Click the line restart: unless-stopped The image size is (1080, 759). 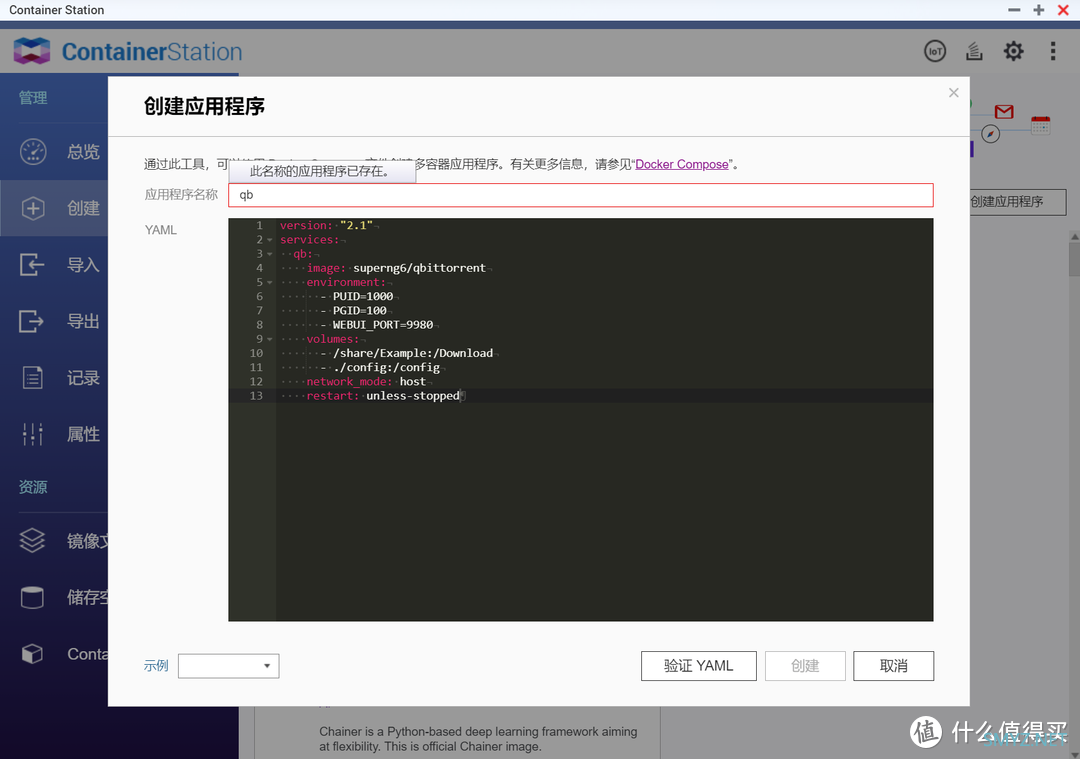(x=383, y=395)
